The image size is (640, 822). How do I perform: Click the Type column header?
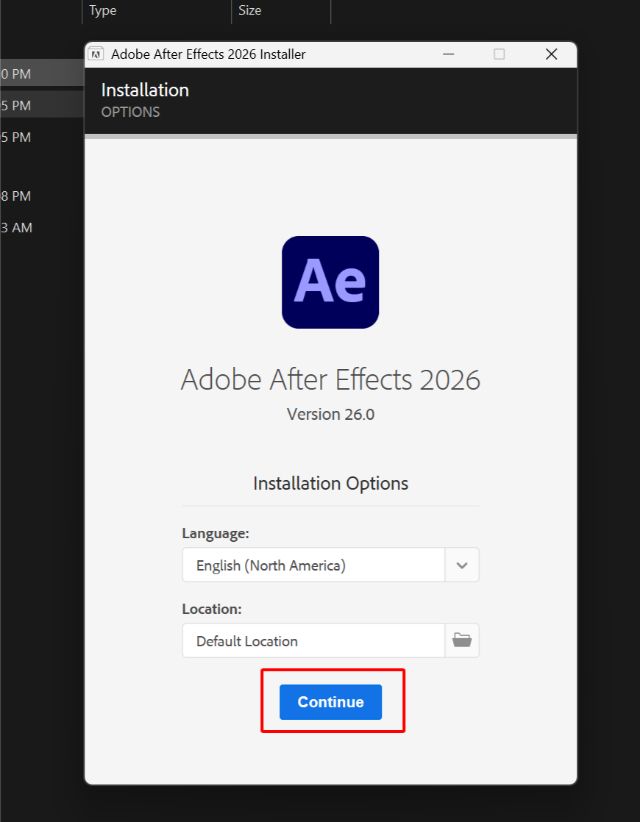[x=102, y=11]
